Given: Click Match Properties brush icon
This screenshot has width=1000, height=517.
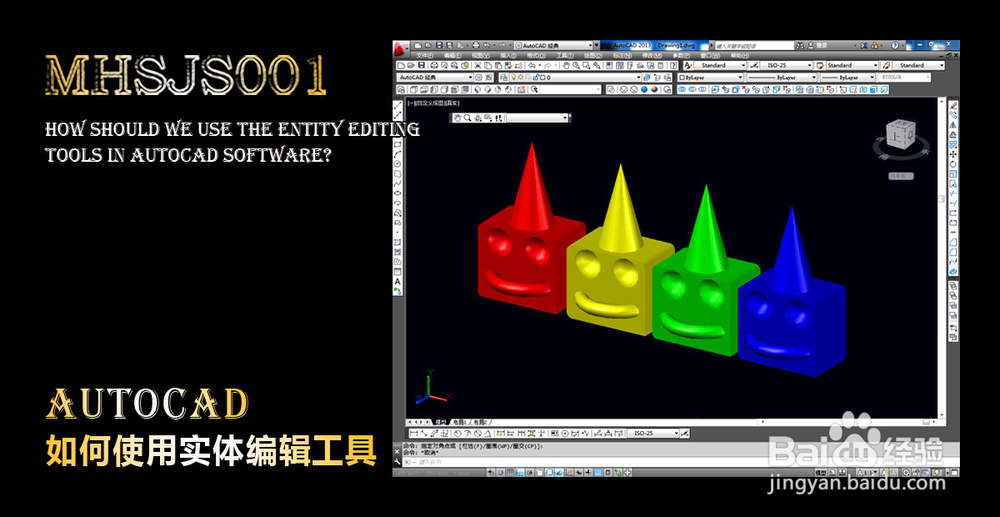Looking at the screenshot, I should point(508,65).
